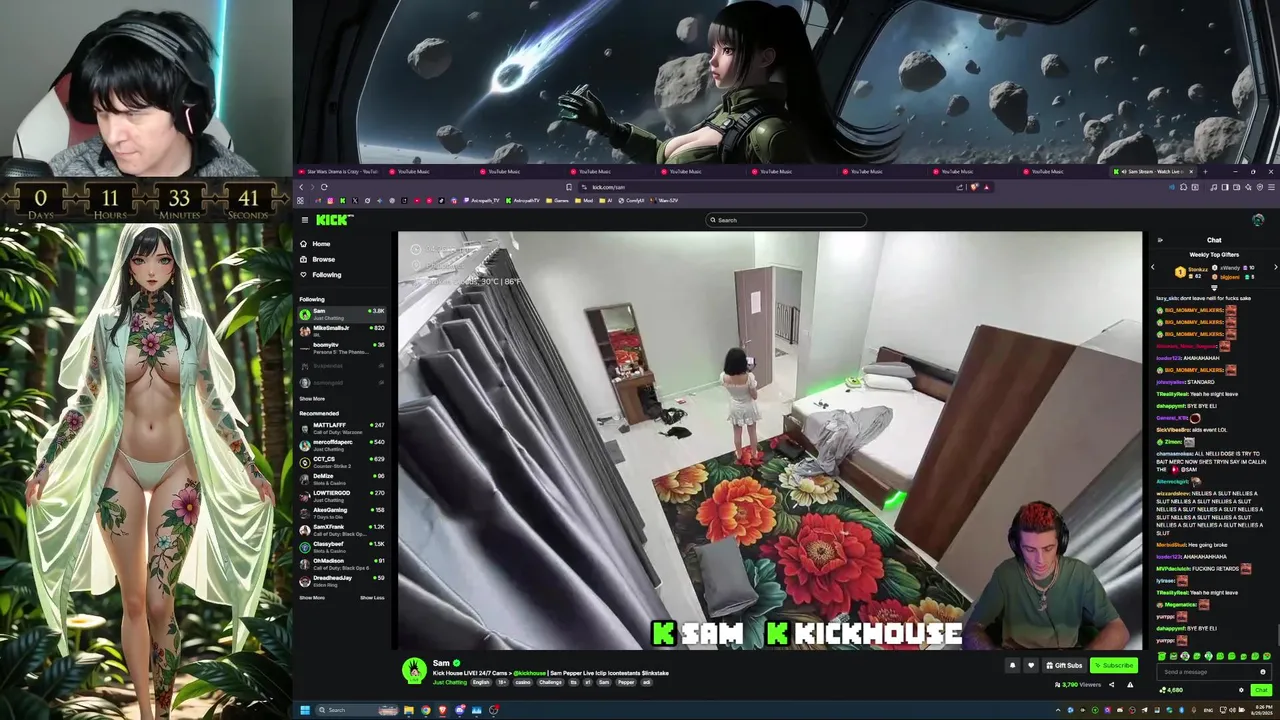
Task: Open Browse in Kick sidebar
Action: coord(316,259)
